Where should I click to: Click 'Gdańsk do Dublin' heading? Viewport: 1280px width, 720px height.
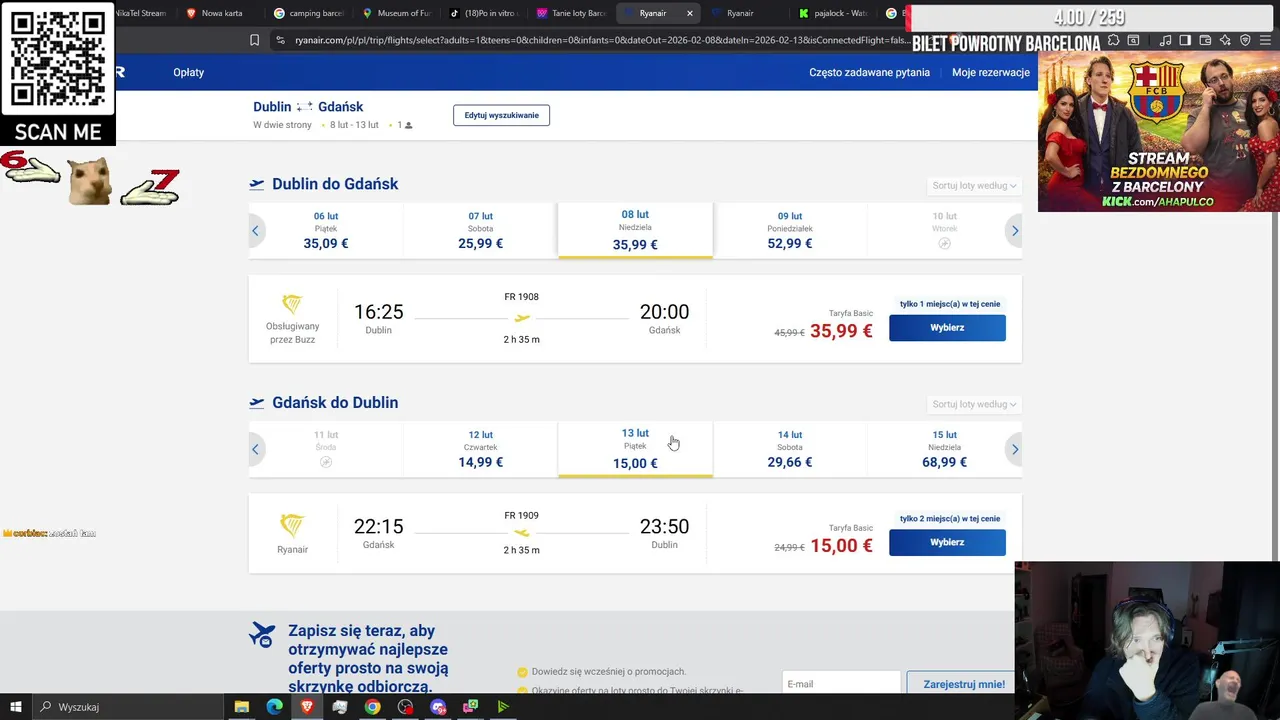(x=335, y=402)
